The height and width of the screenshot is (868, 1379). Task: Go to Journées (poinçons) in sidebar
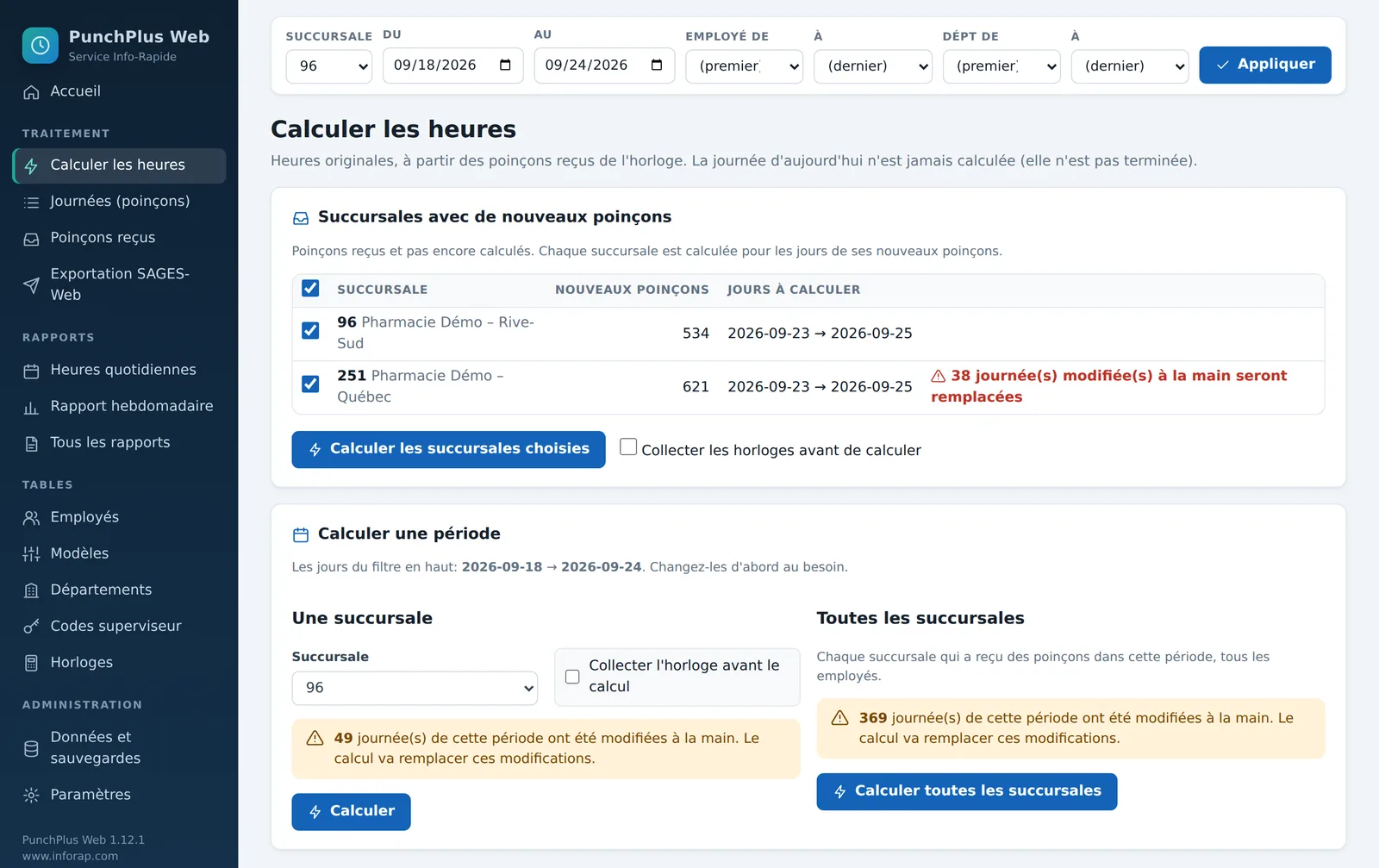tap(119, 202)
